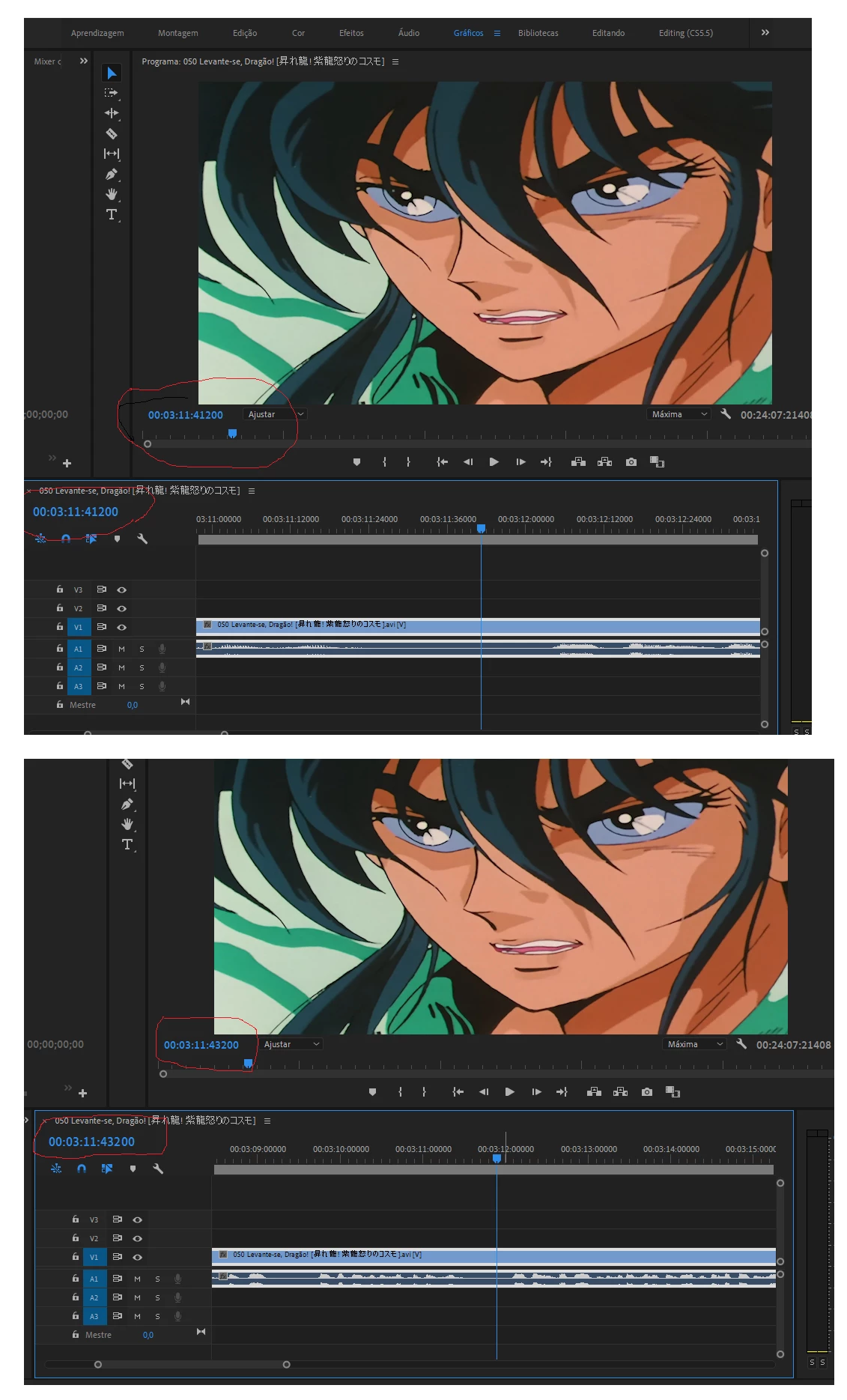
Task: Open Comparison View in upper program monitor
Action: (657, 462)
